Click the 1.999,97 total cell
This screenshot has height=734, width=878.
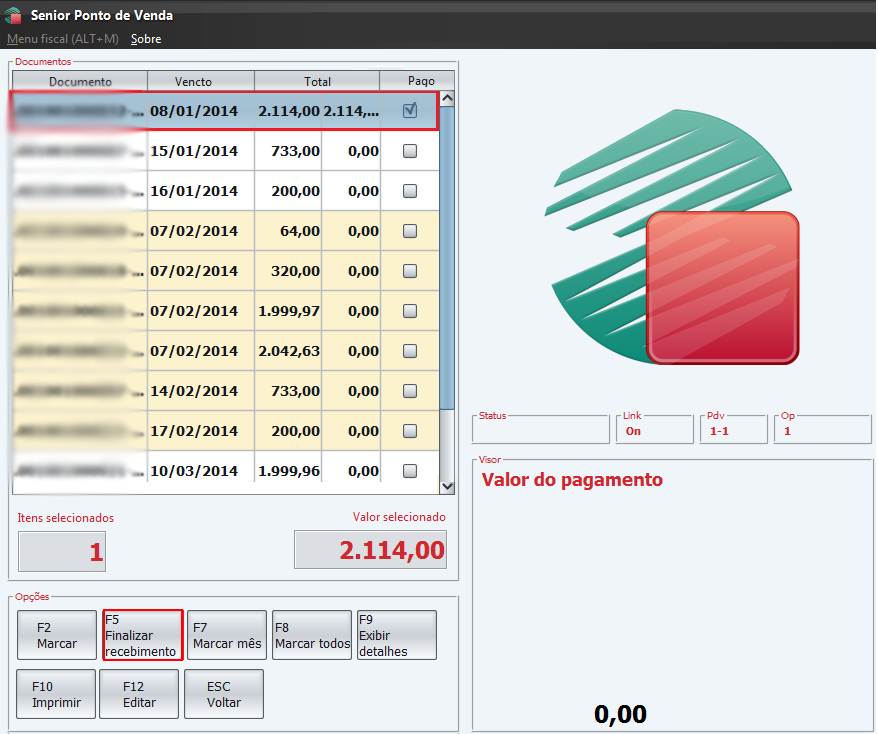coord(288,311)
